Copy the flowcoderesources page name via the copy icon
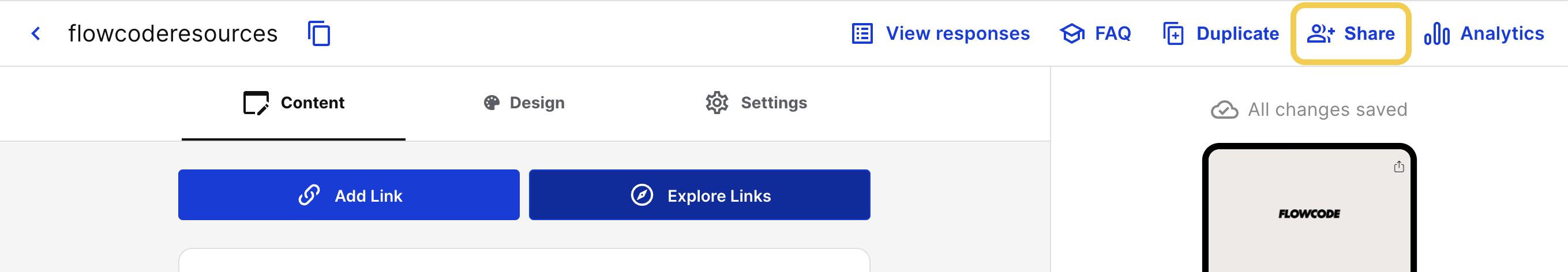Image resolution: width=1568 pixels, height=272 pixels. [319, 33]
